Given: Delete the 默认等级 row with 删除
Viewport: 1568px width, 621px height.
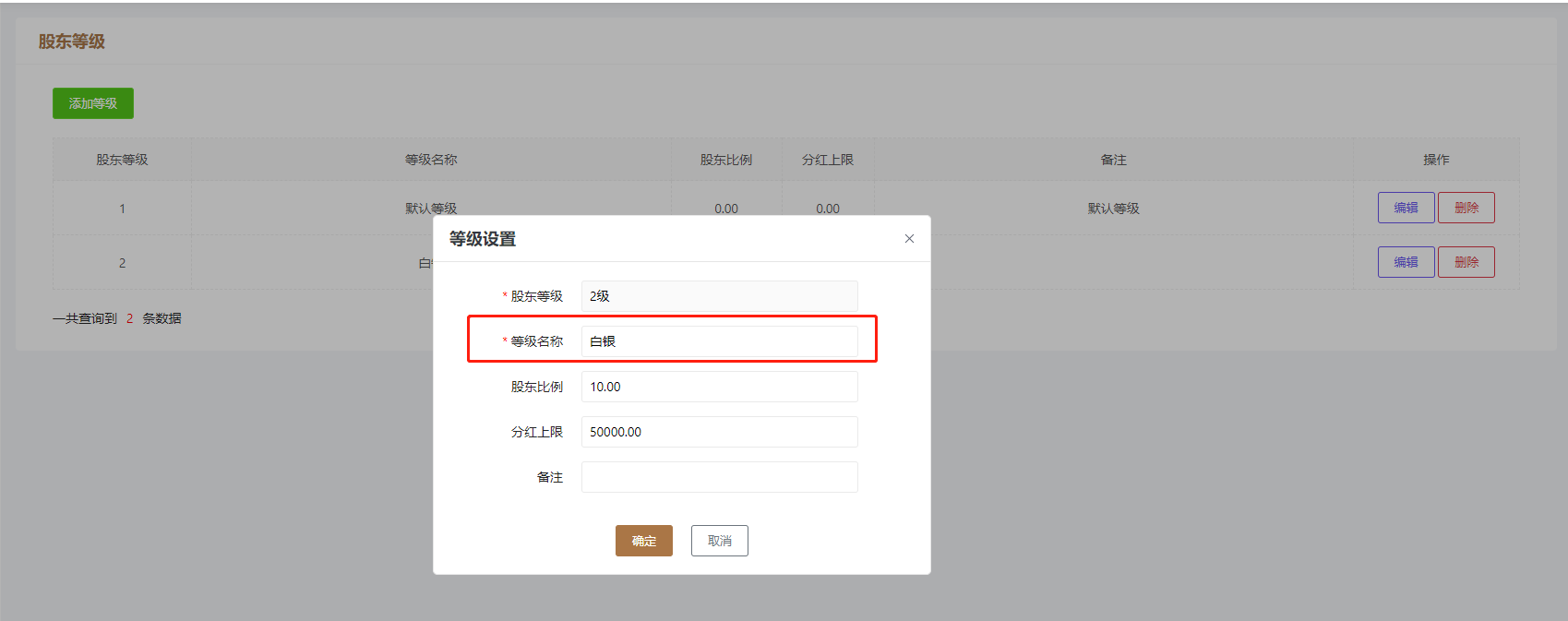Looking at the screenshot, I should 1466,208.
